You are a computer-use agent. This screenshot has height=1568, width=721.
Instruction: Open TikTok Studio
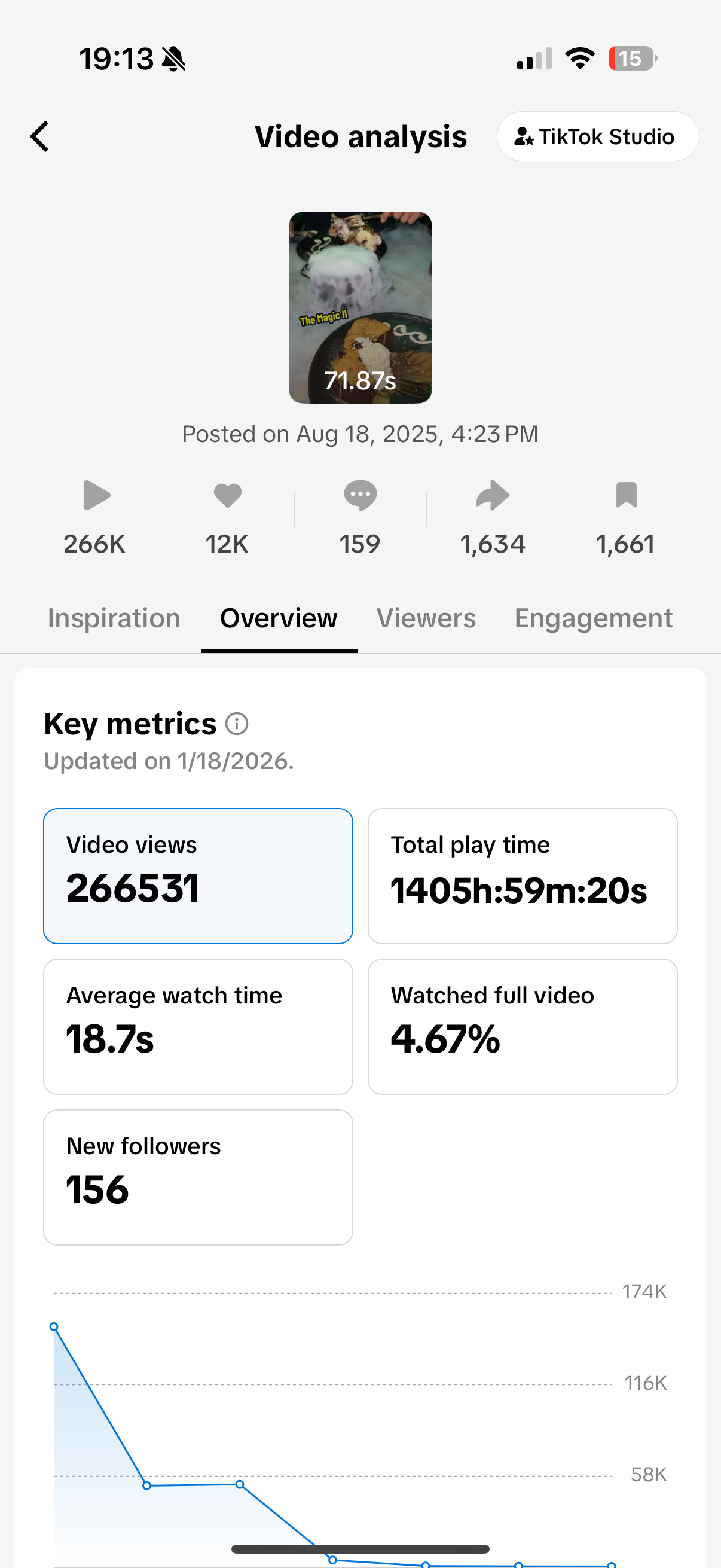point(597,136)
